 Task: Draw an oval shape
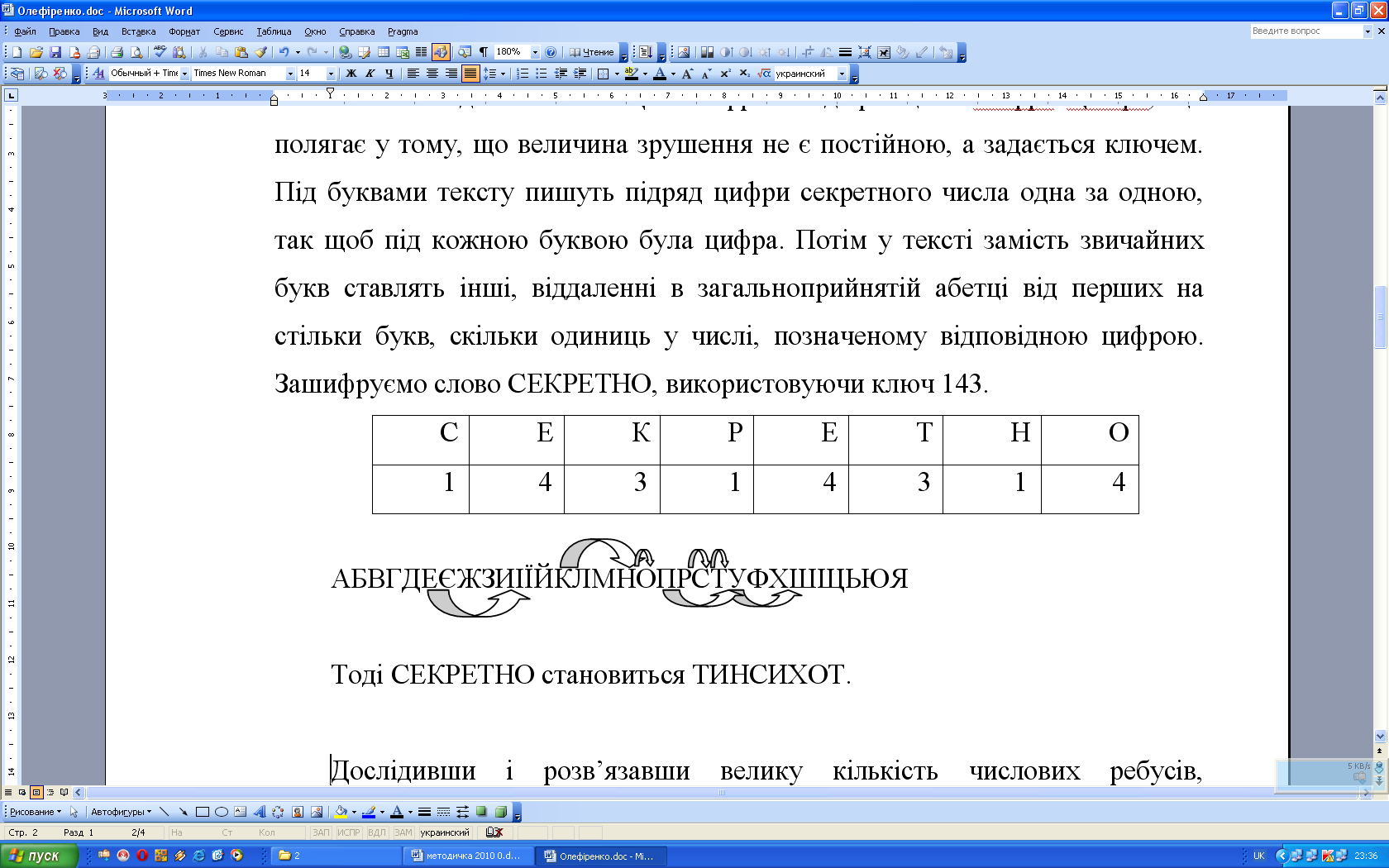click(x=221, y=812)
